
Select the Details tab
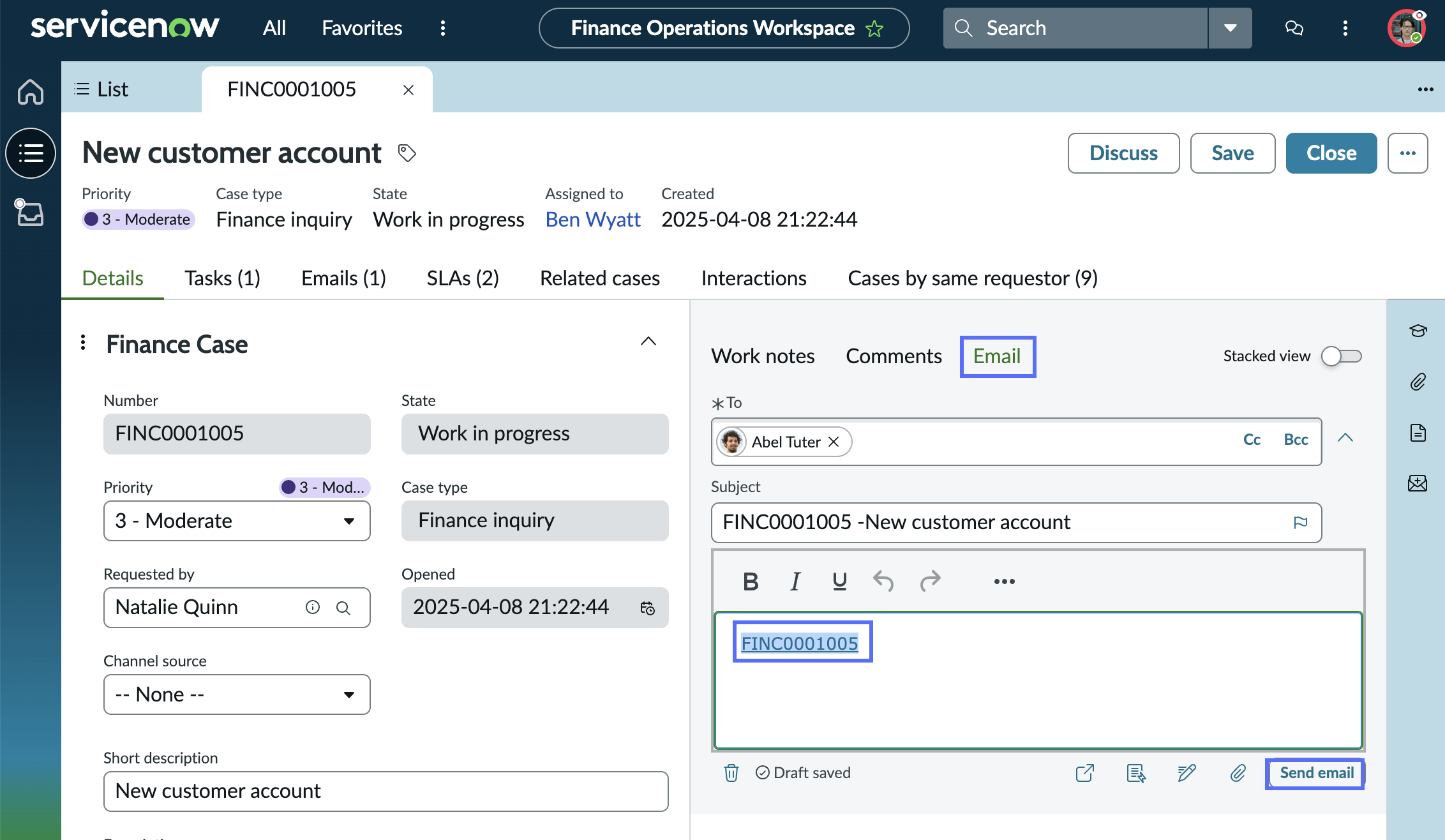point(113,278)
